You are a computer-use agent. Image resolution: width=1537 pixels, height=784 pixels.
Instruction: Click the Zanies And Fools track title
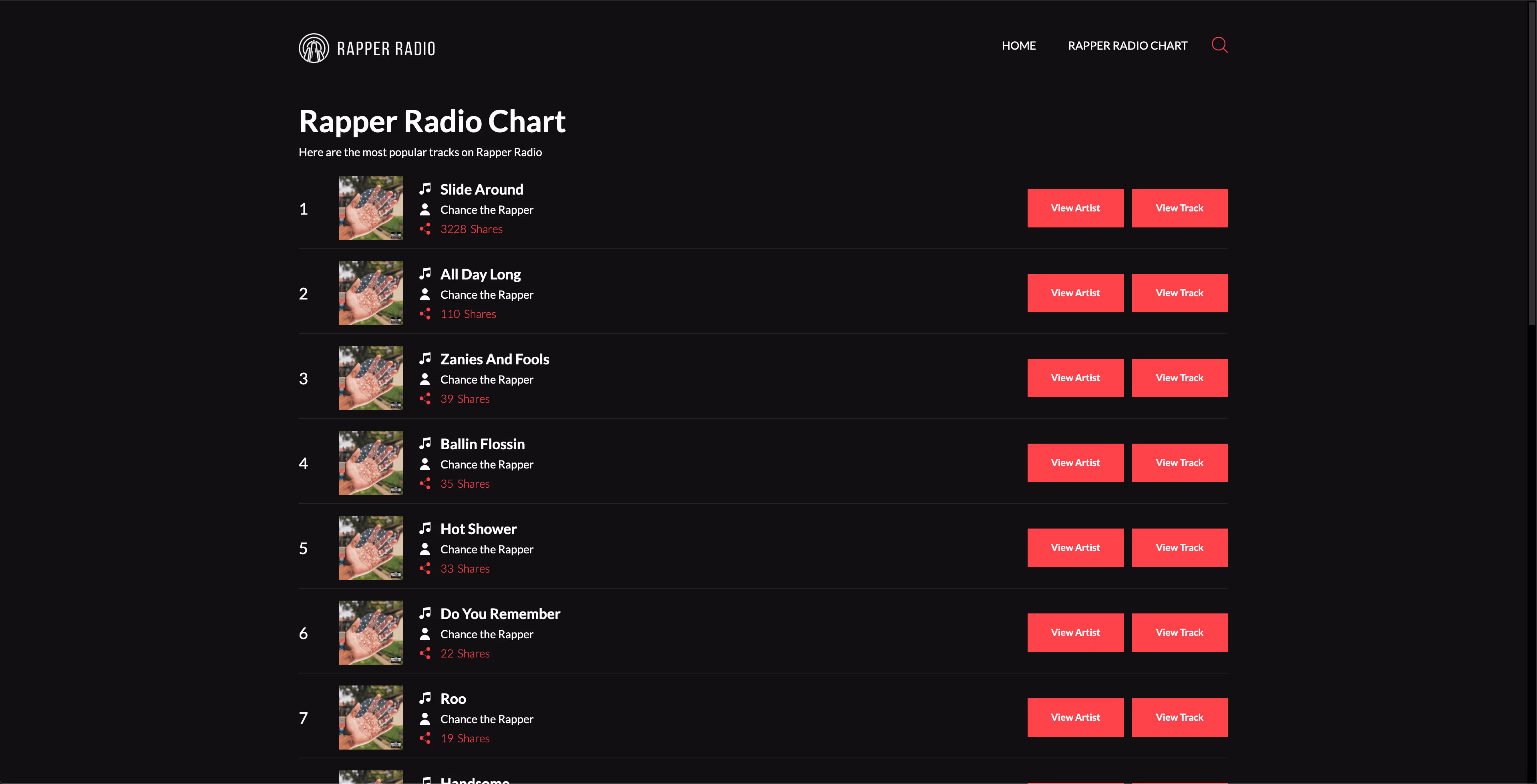tap(495, 359)
